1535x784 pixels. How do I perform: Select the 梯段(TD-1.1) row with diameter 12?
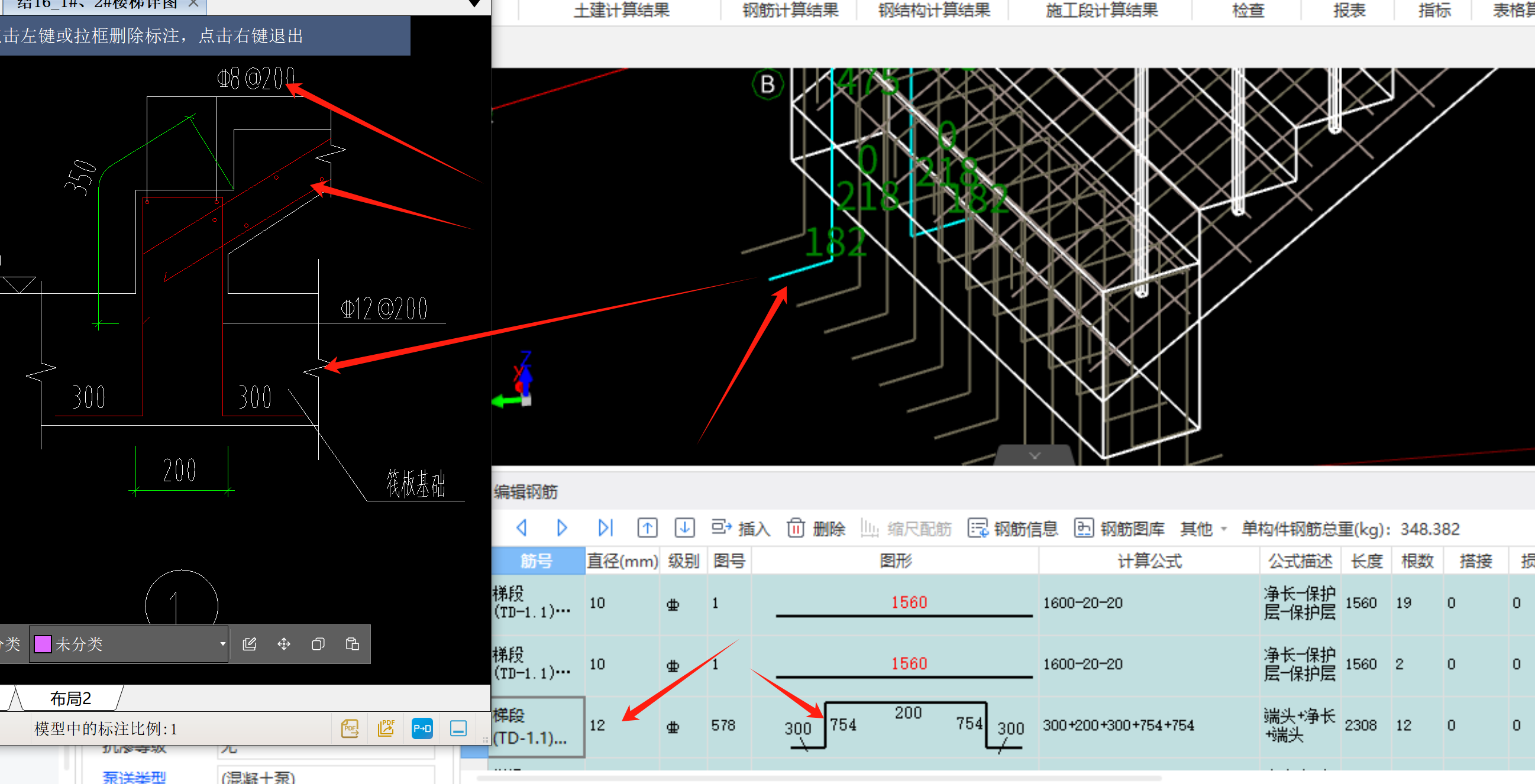coord(538,727)
